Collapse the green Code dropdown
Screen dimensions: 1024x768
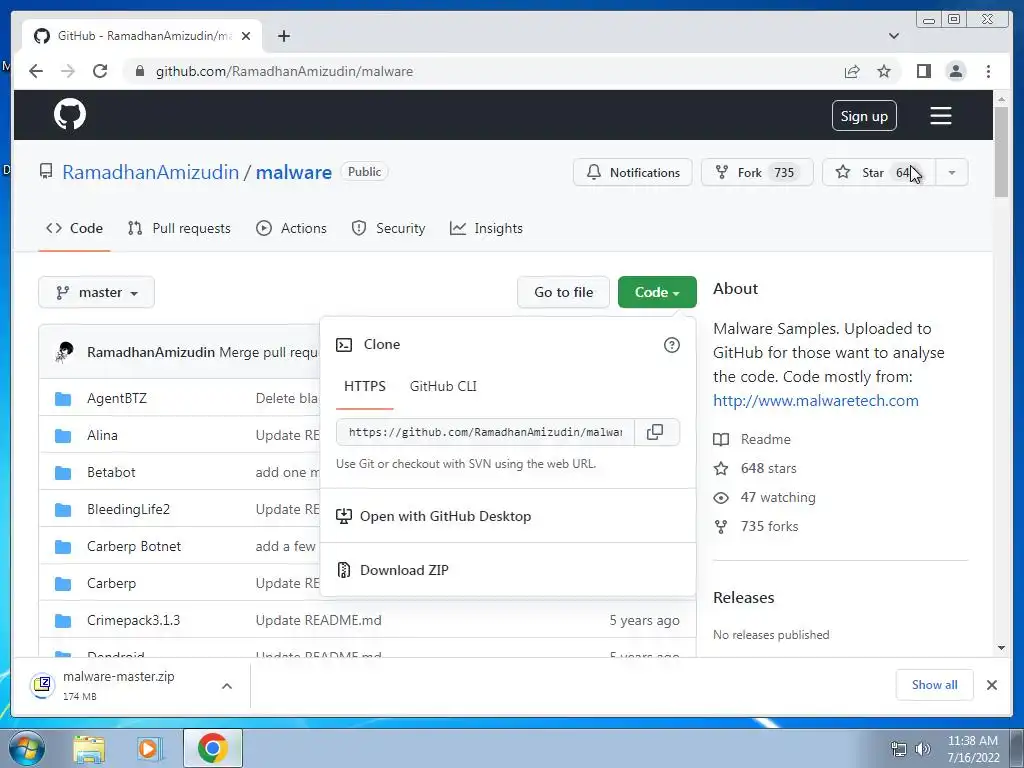point(657,293)
